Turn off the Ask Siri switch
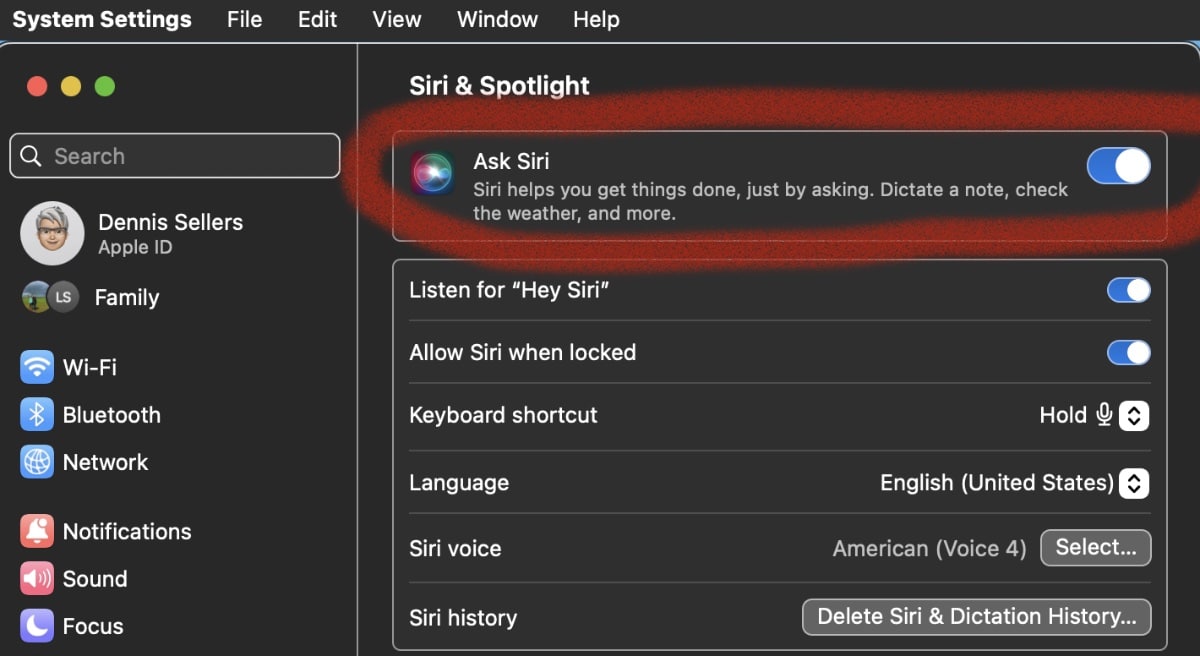1200x656 pixels. tap(1118, 167)
